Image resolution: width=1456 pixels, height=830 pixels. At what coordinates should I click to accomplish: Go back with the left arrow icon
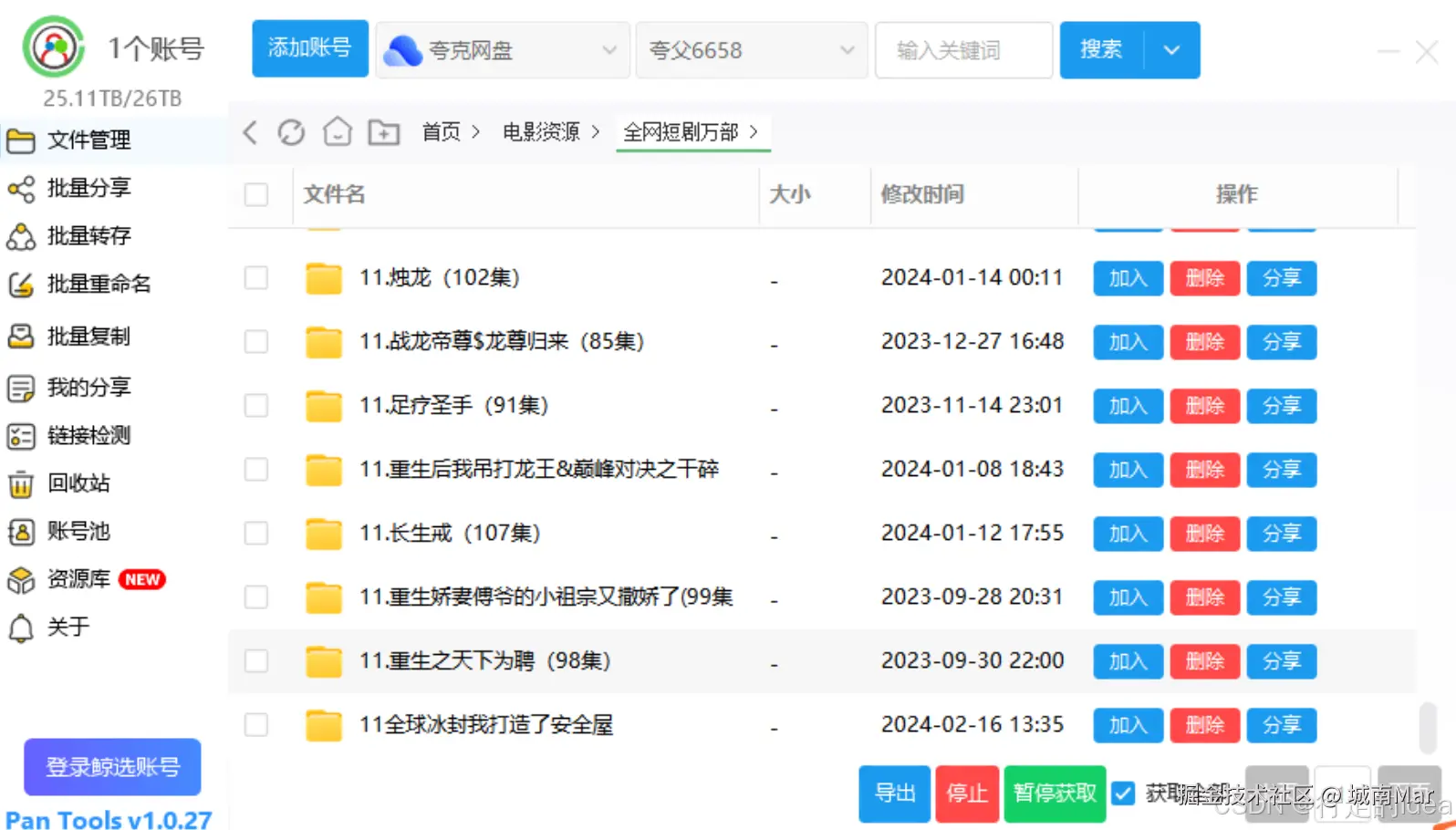coord(250,132)
